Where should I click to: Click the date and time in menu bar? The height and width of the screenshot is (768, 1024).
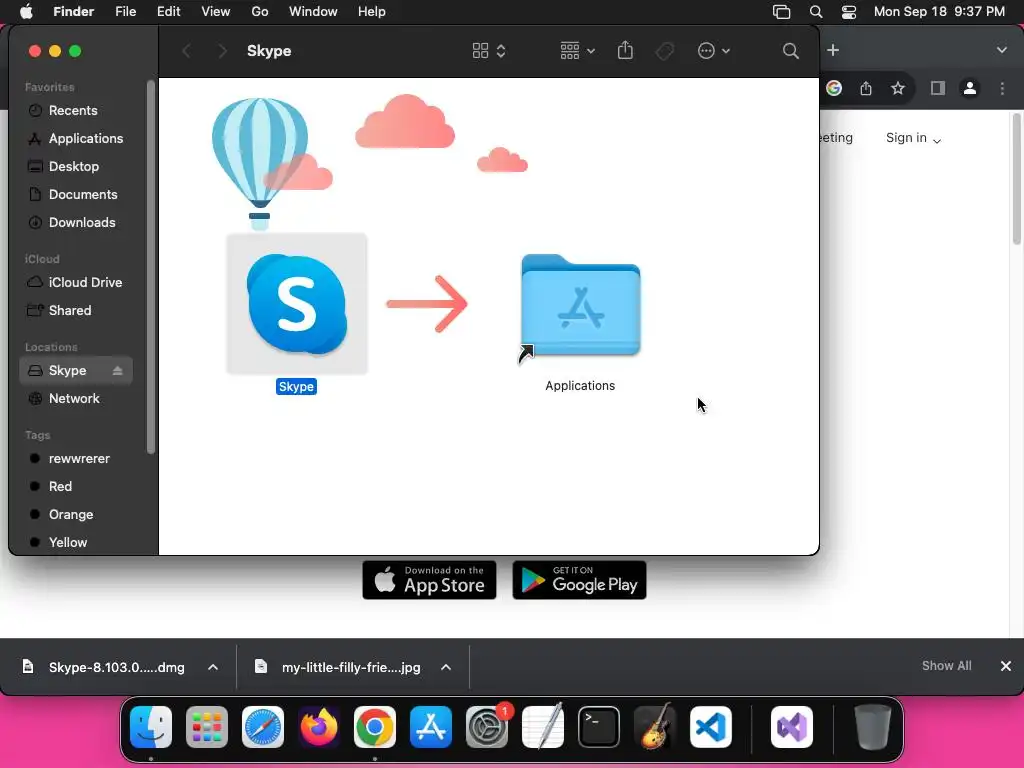pos(939,12)
